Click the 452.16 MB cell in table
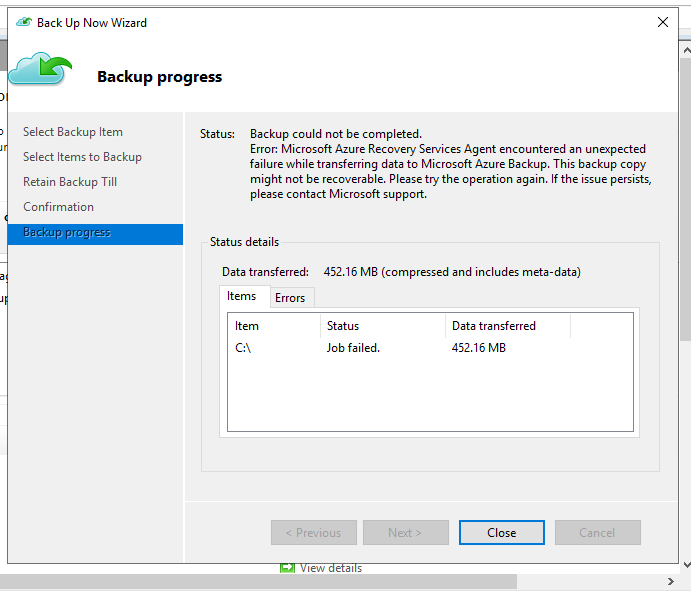This screenshot has height=592, width=691. 479,348
